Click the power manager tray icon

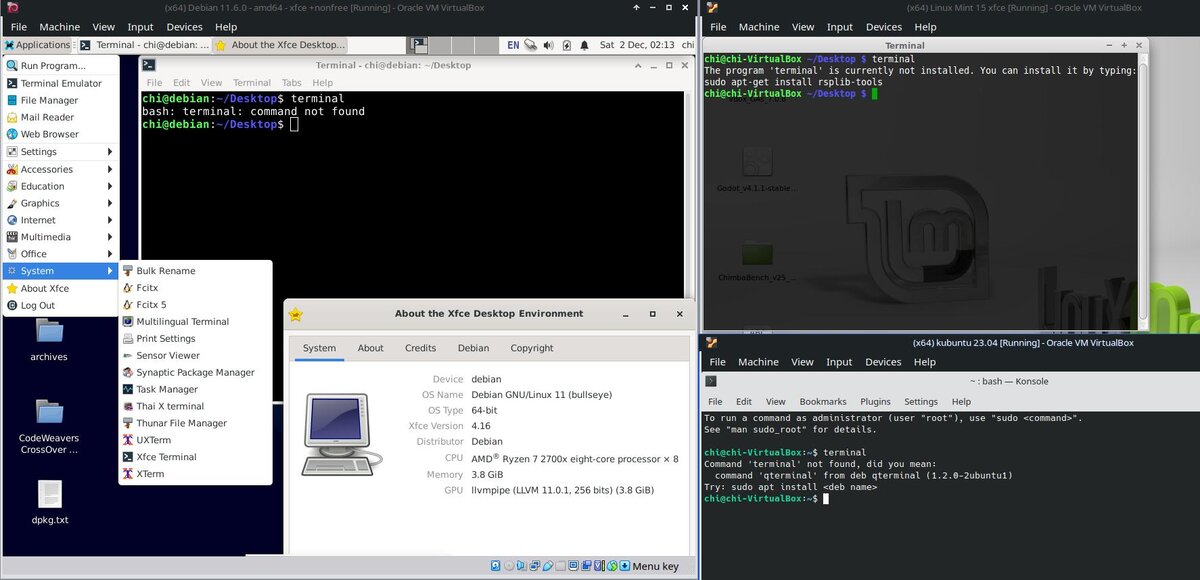567,45
